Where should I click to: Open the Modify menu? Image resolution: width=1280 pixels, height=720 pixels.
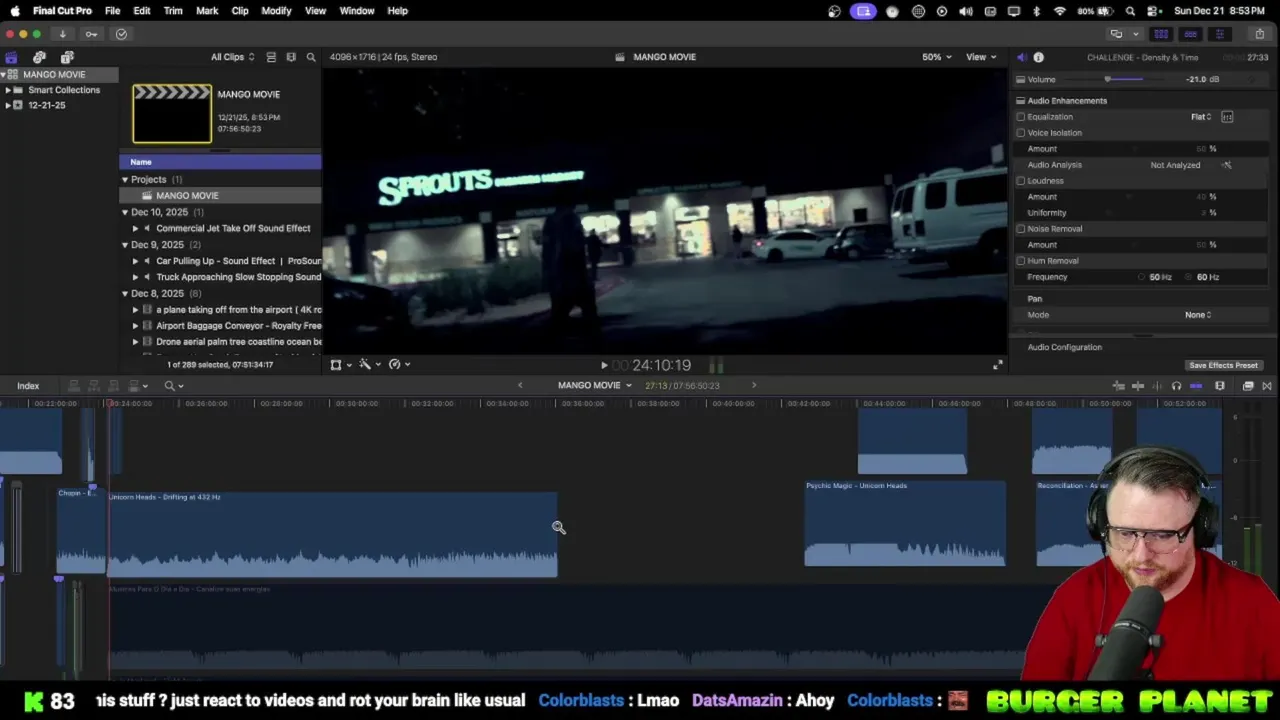click(276, 11)
